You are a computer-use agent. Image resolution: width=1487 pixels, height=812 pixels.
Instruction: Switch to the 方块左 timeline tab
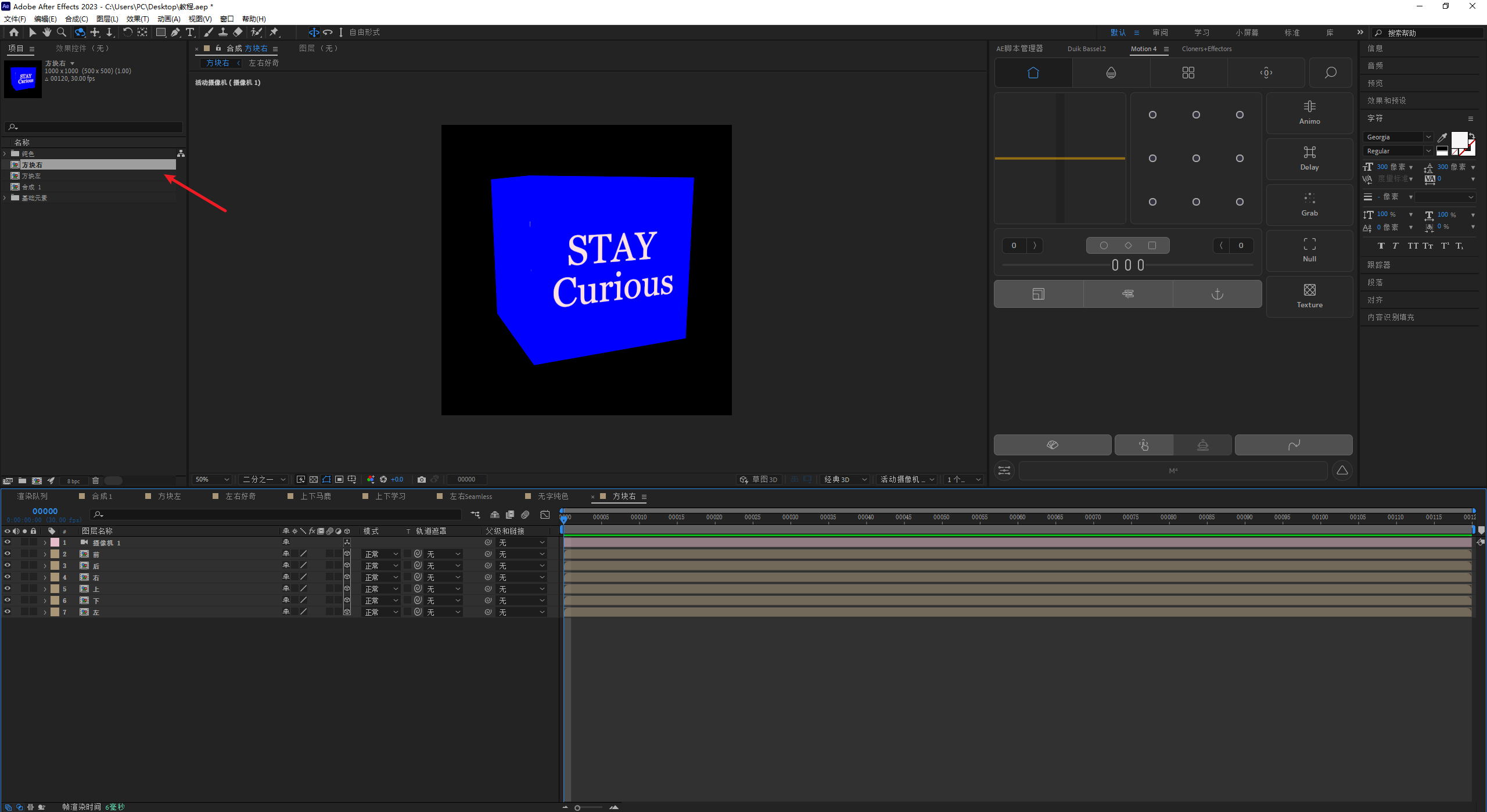169,496
